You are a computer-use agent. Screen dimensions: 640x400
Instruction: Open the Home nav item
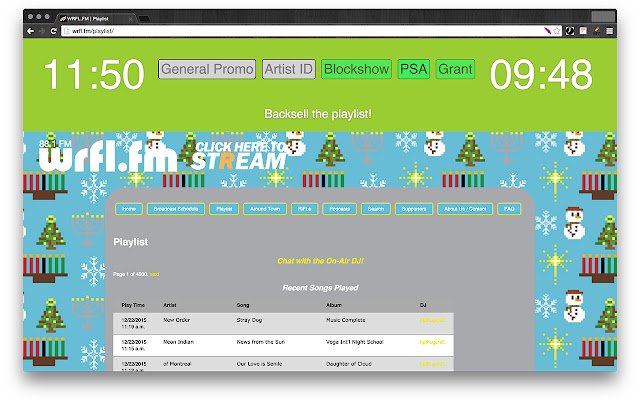(x=129, y=209)
